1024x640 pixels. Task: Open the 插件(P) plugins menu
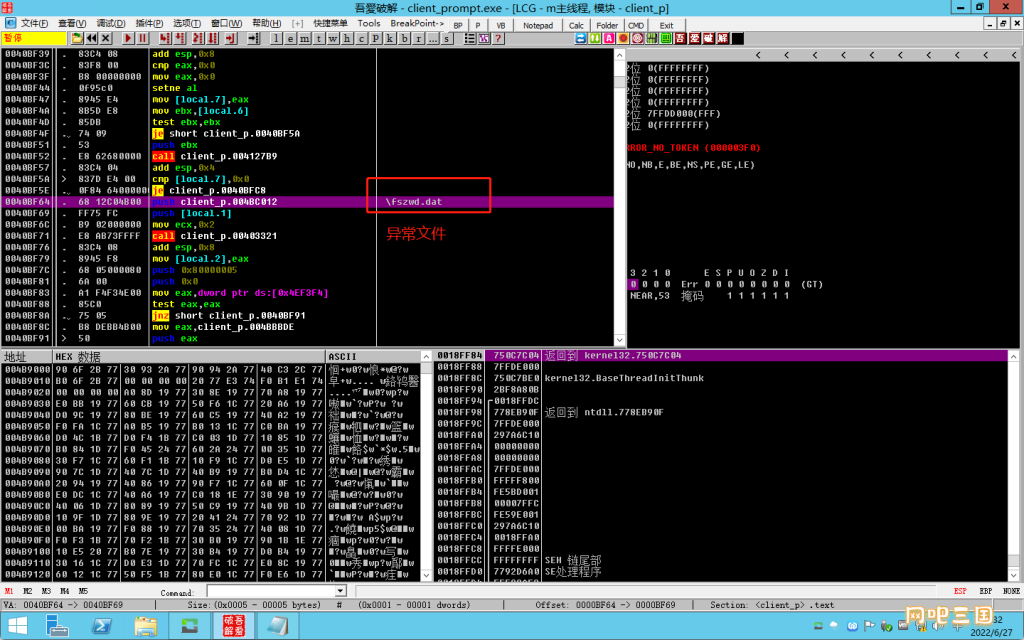click(149, 24)
